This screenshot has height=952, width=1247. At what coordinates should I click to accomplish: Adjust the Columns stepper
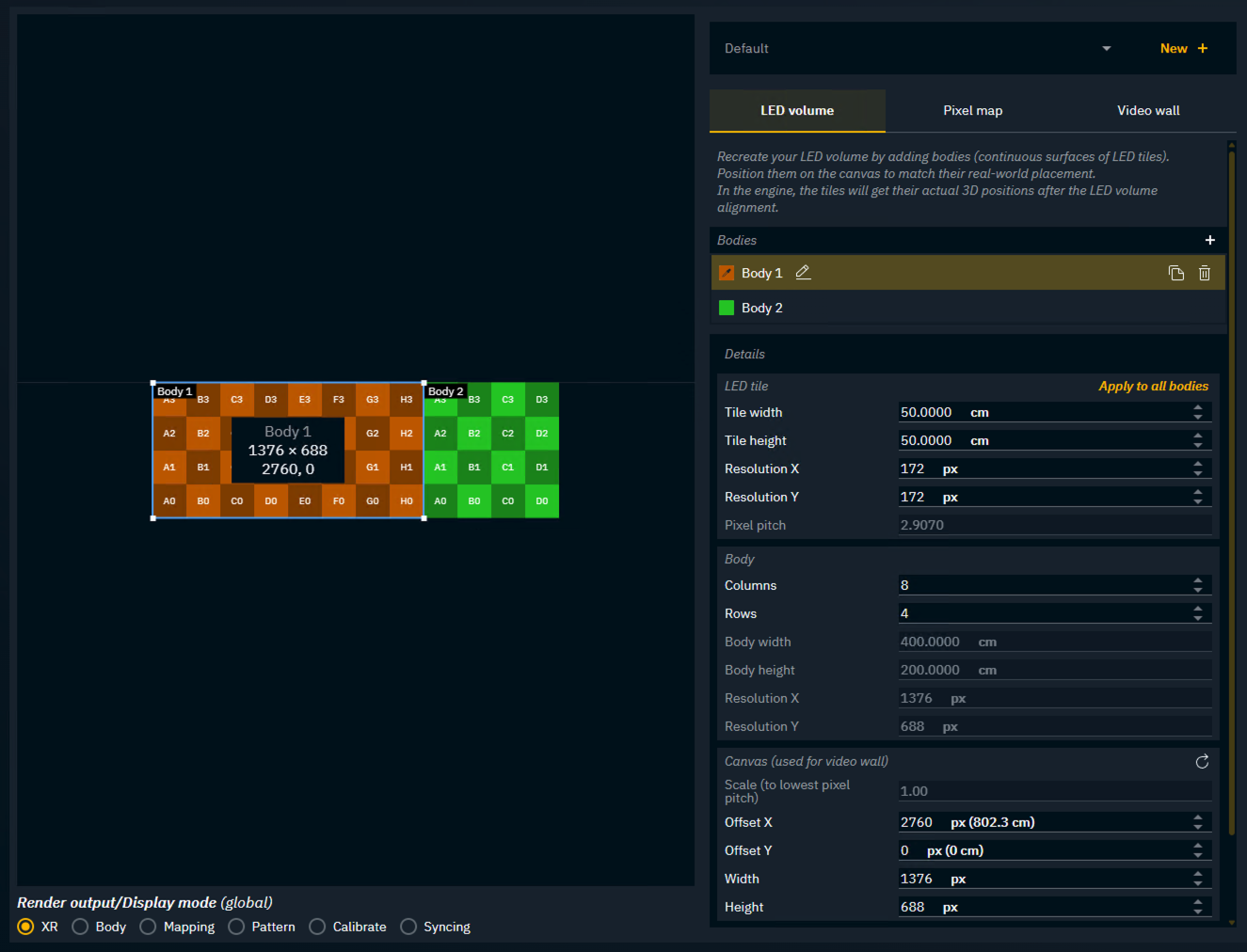1198,585
